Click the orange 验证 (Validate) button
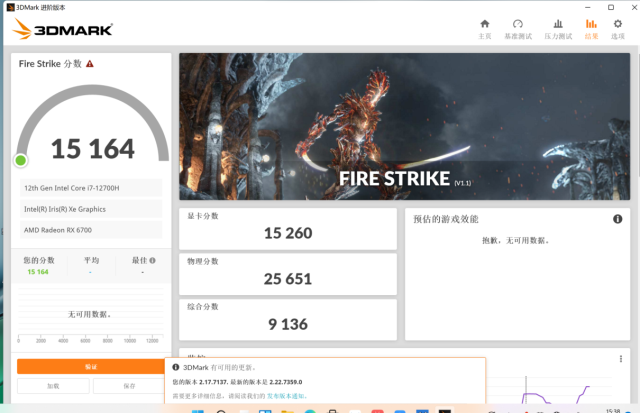Screen dimensions: 640x413 (91, 366)
